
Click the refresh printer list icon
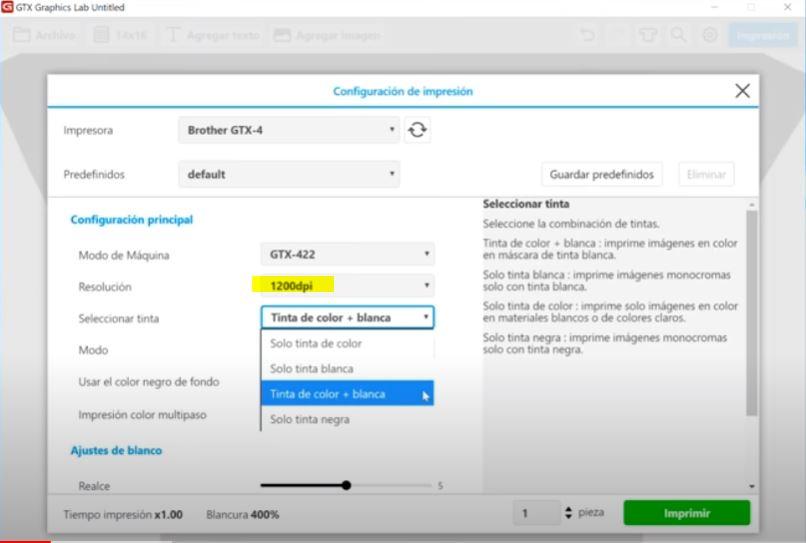(417, 130)
